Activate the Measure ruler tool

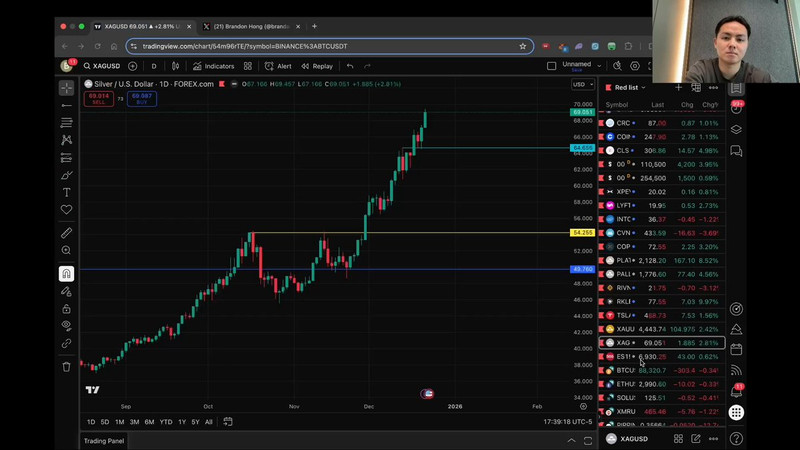point(66,233)
